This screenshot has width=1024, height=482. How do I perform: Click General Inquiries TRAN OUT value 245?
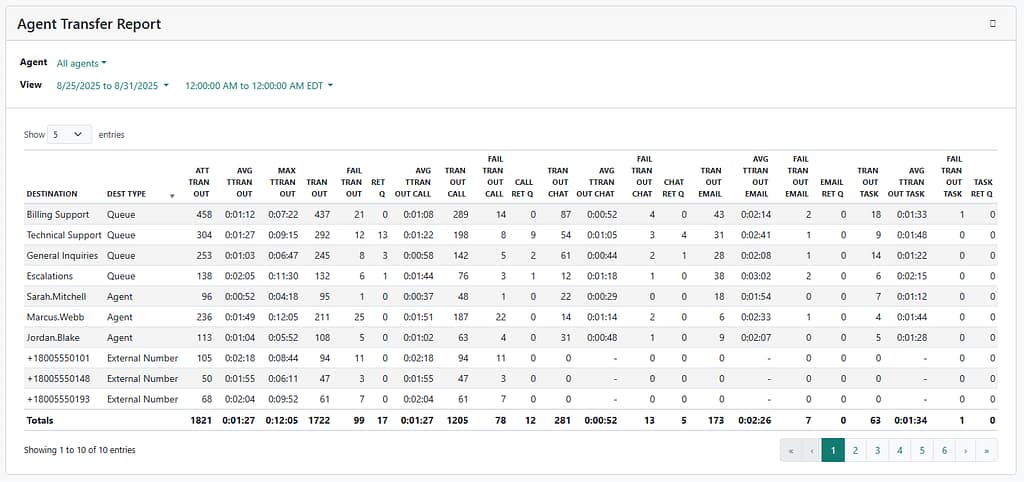click(320, 255)
